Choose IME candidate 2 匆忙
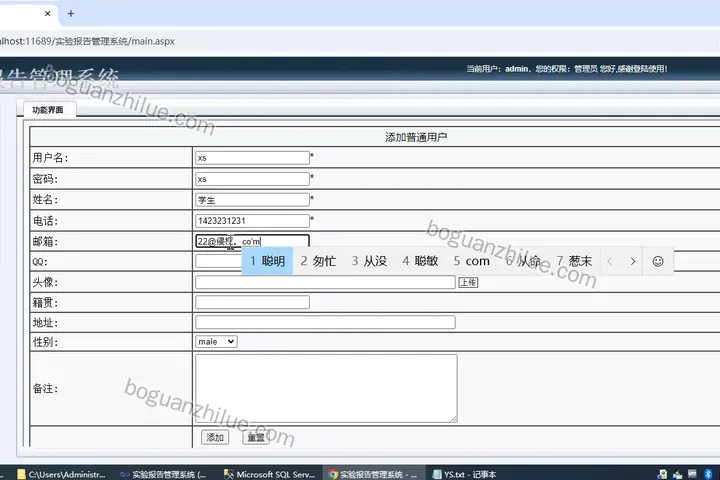Image resolution: width=720 pixels, height=480 pixels. [x=318, y=261]
